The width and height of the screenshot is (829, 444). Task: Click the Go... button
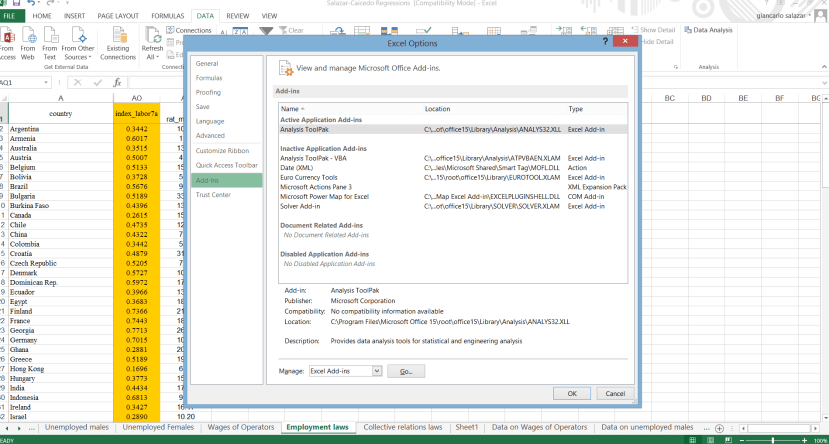point(406,372)
